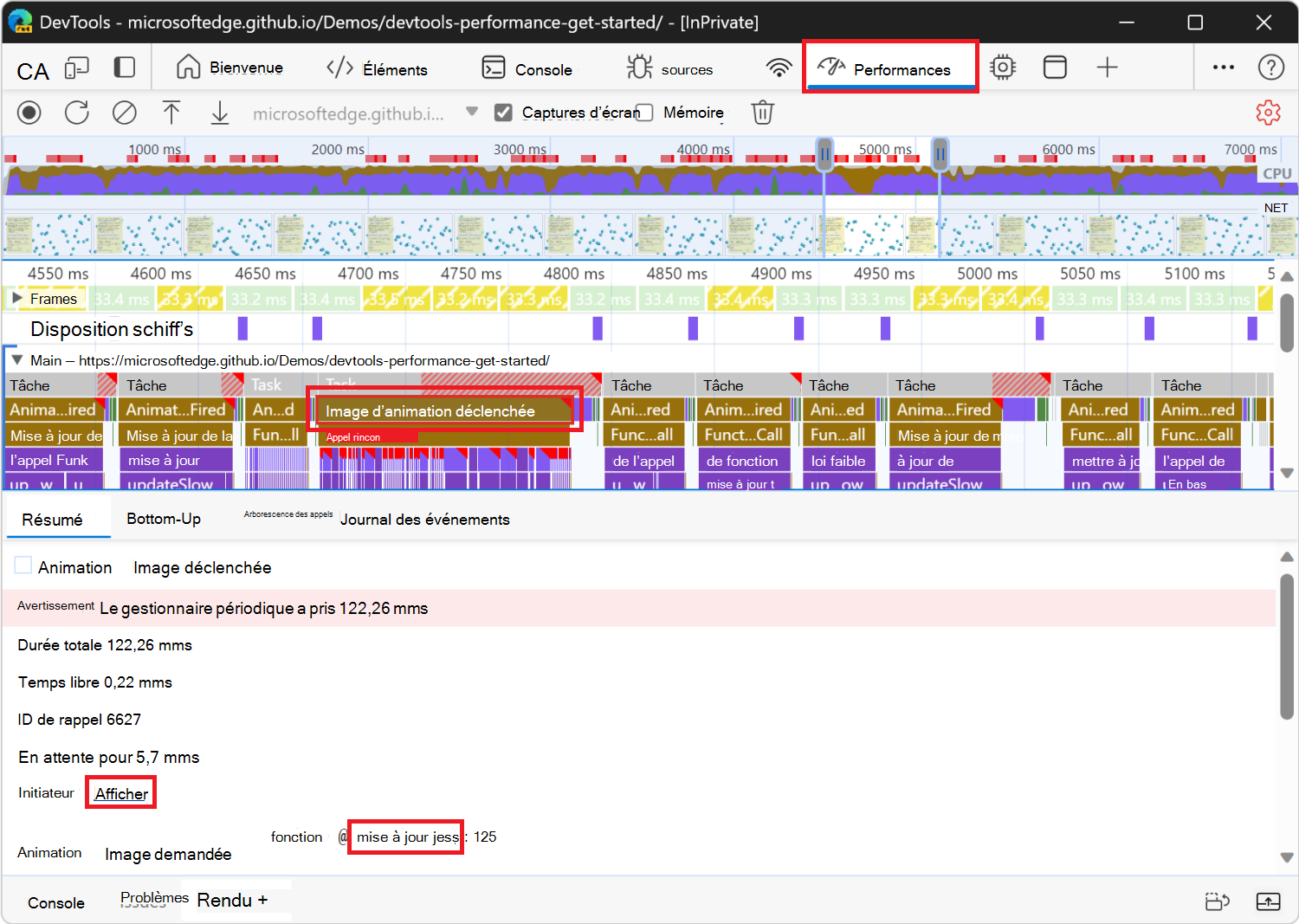Toggle the sidebar dock icon
This screenshot has height=924, width=1299.
click(x=126, y=68)
